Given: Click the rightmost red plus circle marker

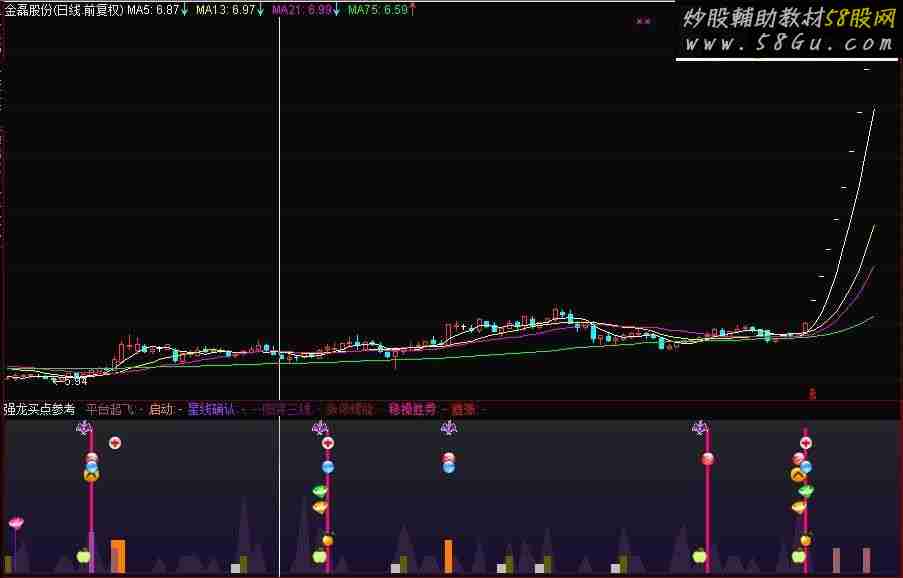Looking at the screenshot, I should coord(806,443).
